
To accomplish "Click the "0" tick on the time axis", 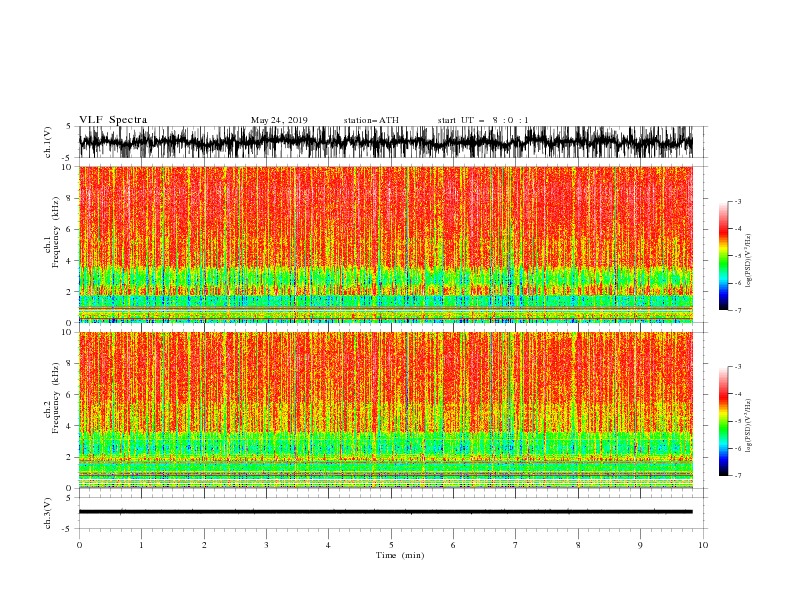I will [x=79, y=545].
